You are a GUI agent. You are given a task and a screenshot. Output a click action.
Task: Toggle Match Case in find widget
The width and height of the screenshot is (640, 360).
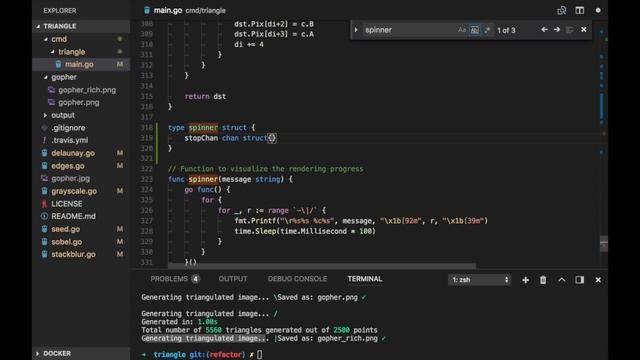coord(462,30)
